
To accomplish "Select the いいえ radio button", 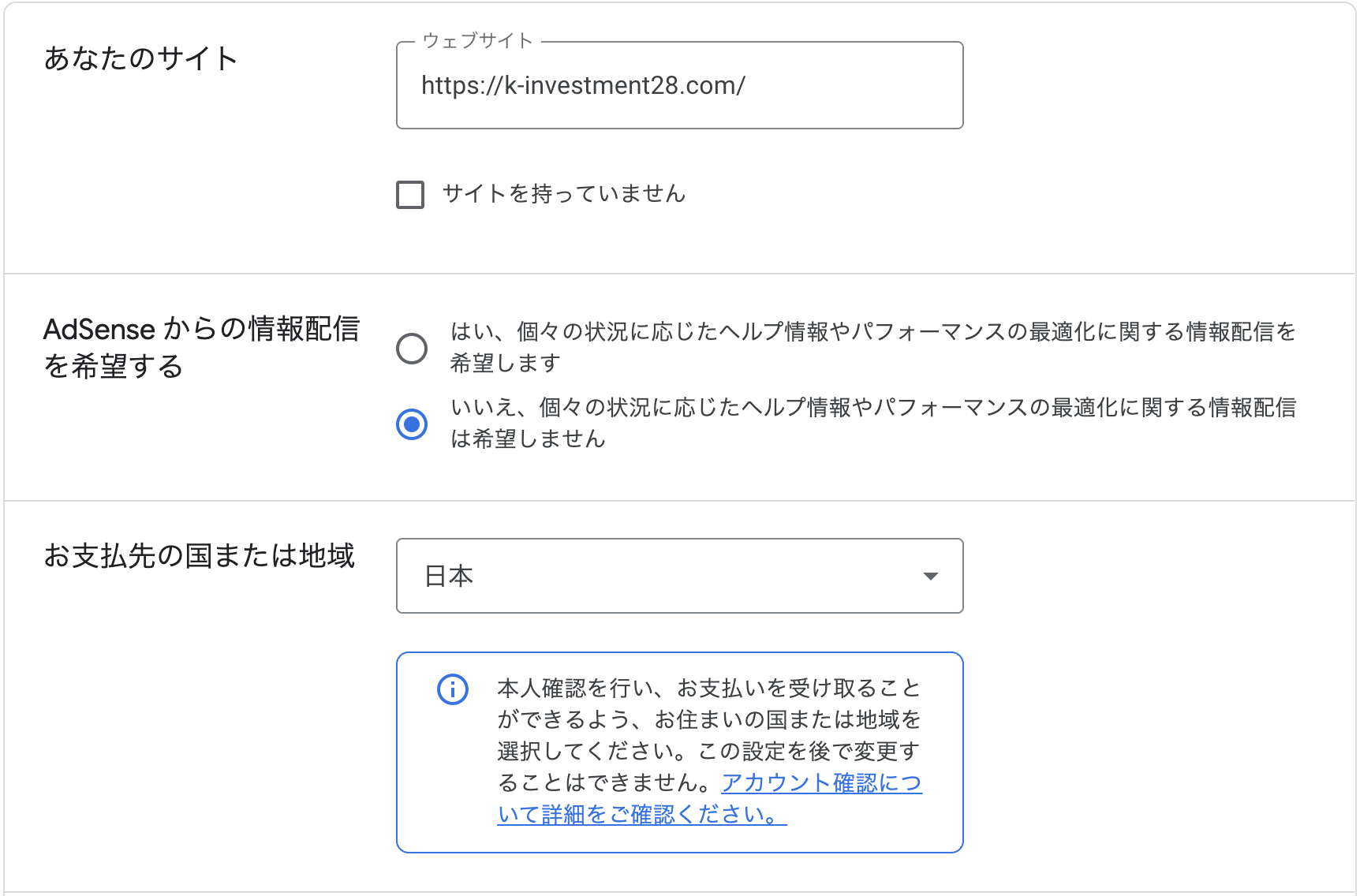I will (x=412, y=424).
